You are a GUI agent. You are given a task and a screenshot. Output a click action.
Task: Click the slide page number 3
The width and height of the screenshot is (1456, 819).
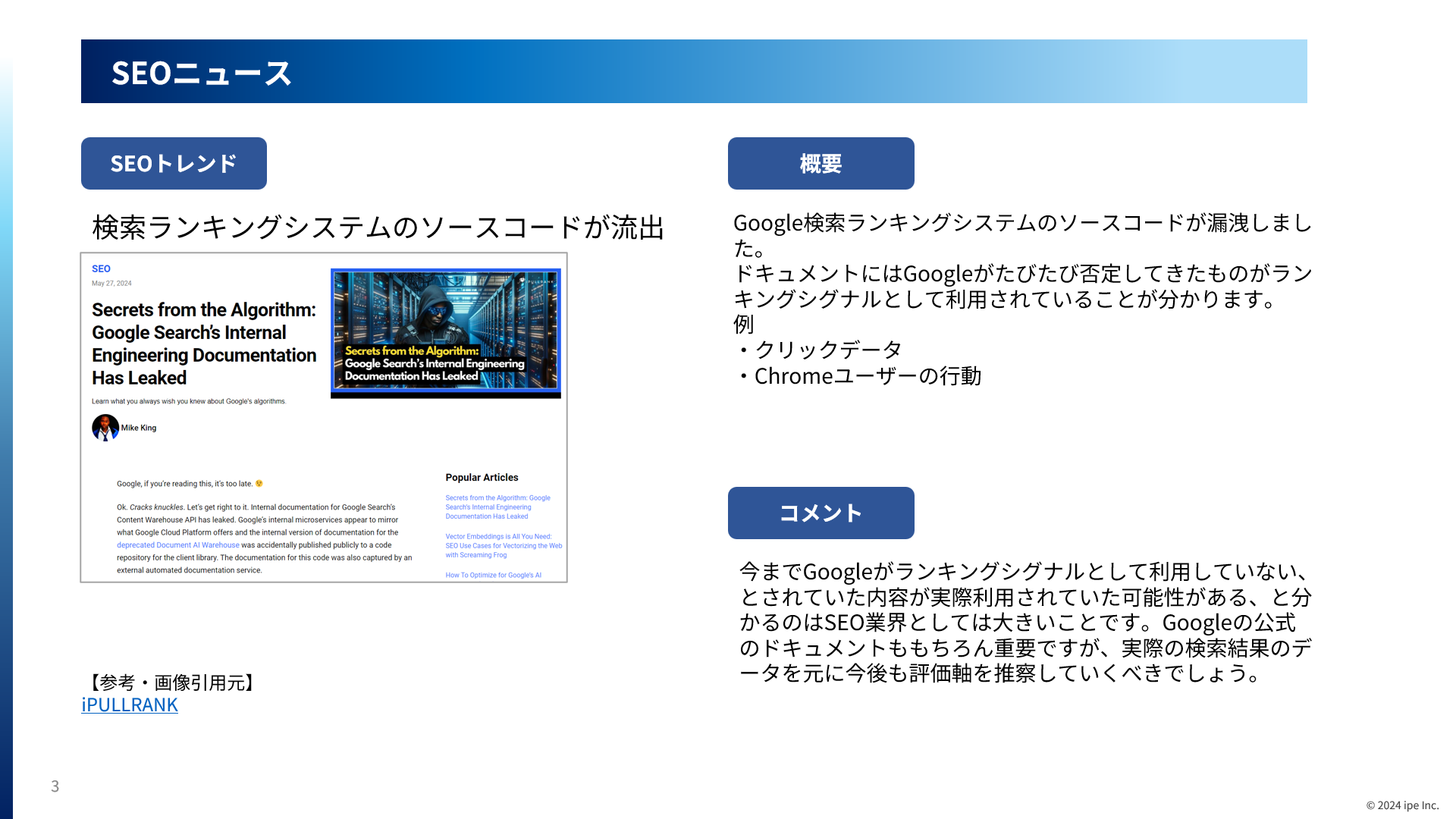pos(55,786)
